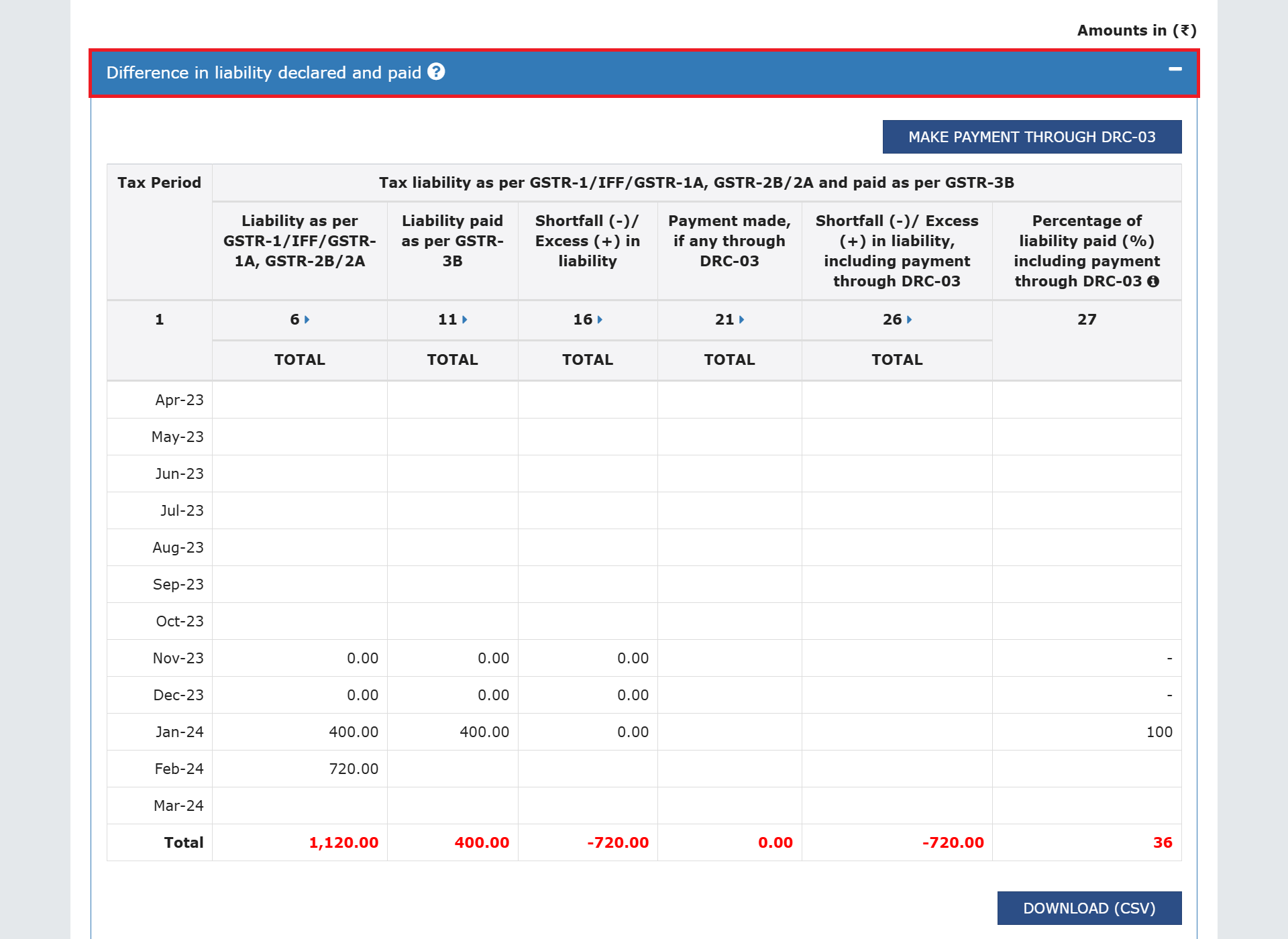The width and height of the screenshot is (1288, 939).
Task: Click total liability amount 1,120.00
Action: pos(343,842)
